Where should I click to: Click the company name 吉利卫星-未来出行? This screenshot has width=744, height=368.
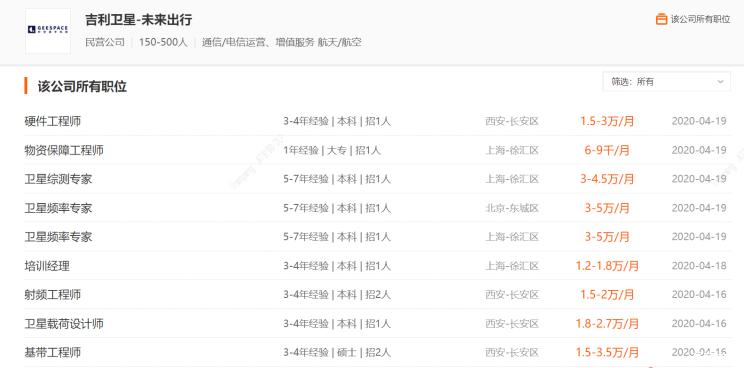point(139,20)
